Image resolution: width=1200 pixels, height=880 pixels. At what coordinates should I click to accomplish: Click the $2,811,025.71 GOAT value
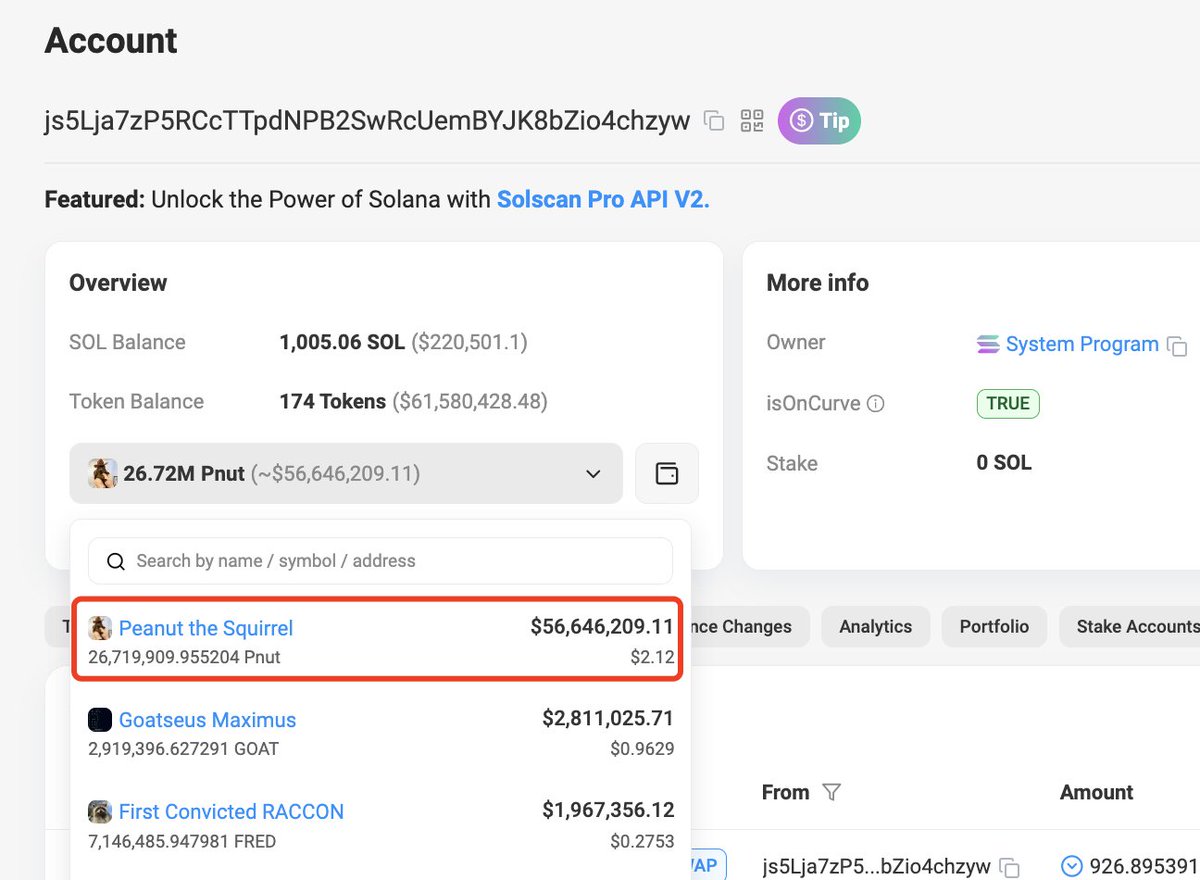[608, 718]
